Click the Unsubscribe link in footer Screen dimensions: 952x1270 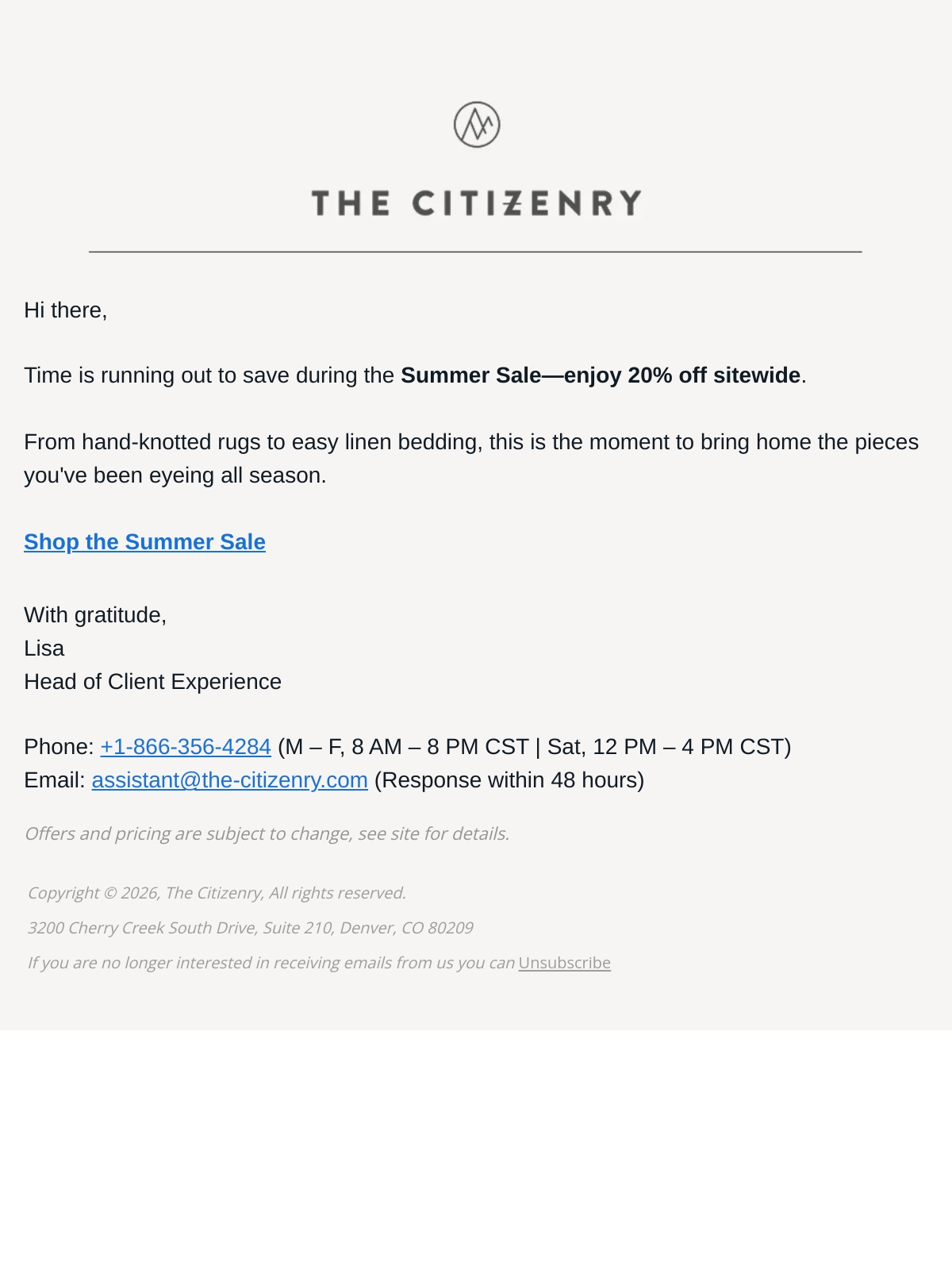point(565,963)
